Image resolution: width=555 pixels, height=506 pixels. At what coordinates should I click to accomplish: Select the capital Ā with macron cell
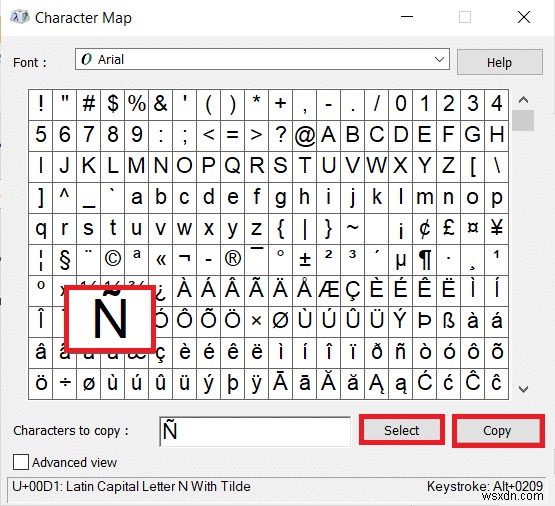click(x=281, y=384)
